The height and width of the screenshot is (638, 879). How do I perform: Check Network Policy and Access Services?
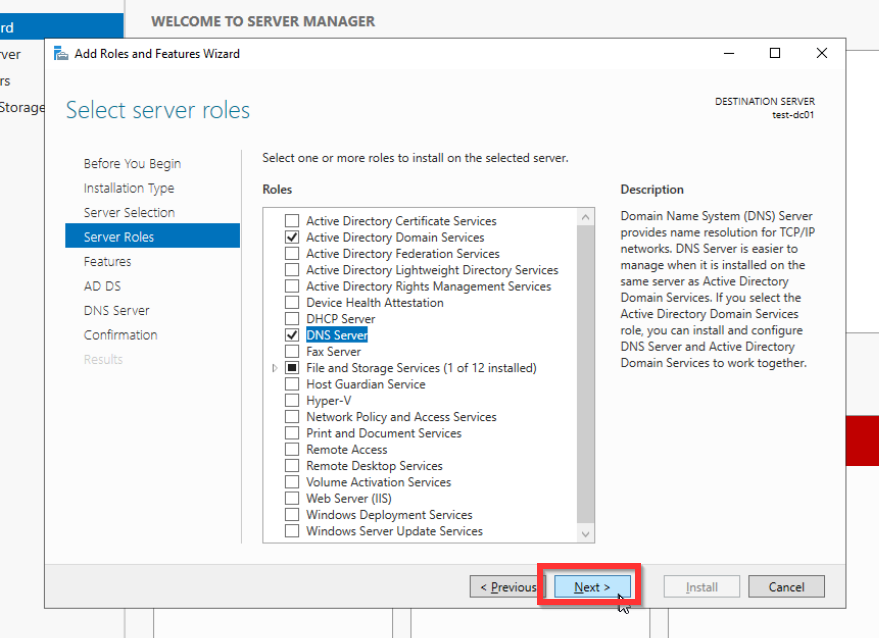(292, 417)
